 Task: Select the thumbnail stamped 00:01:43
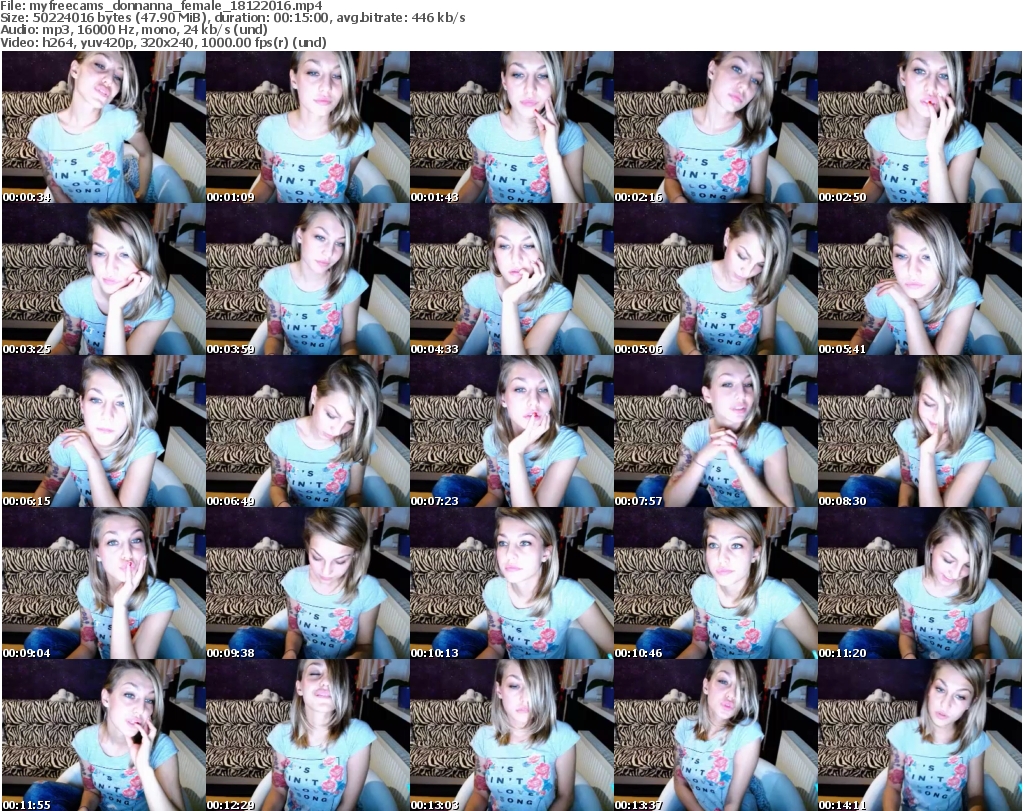[511, 127]
